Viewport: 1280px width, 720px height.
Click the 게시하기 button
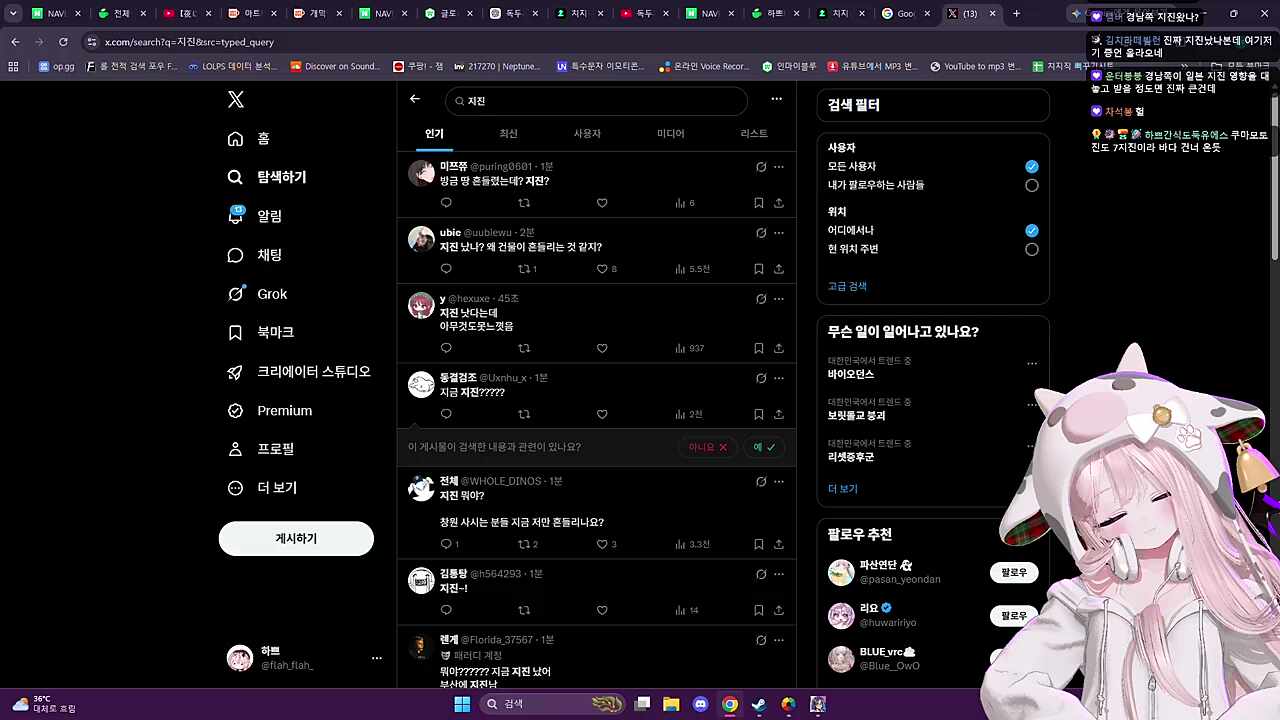pos(296,538)
